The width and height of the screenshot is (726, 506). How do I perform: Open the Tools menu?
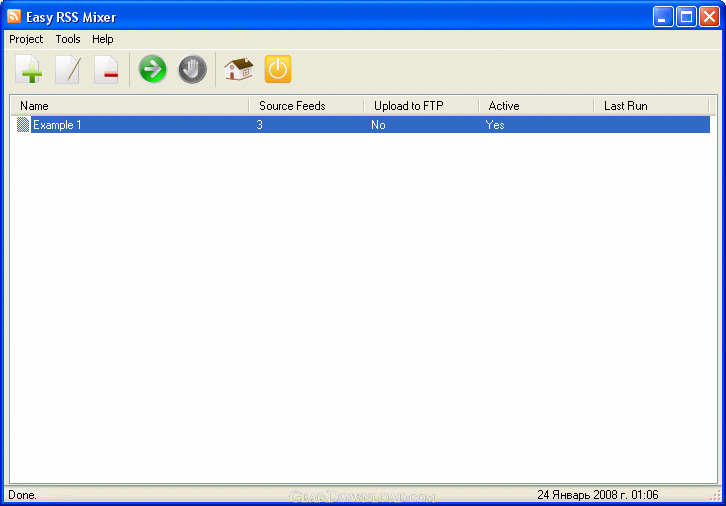pos(68,39)
